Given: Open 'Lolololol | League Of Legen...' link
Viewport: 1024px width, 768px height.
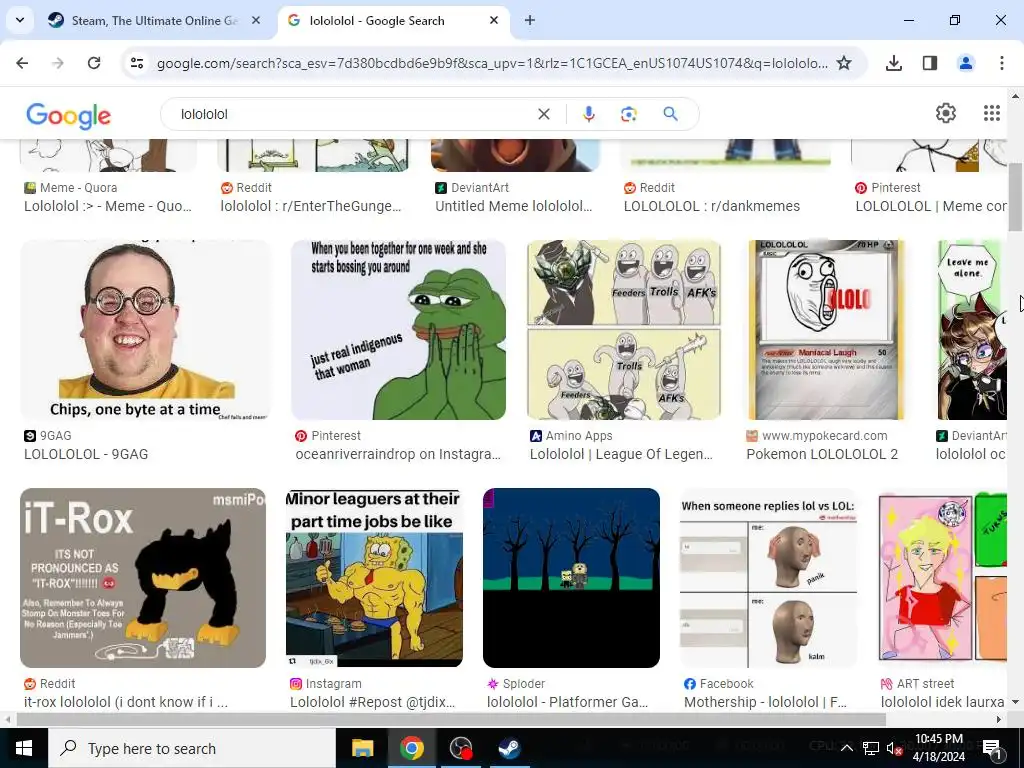Looking at the screenshot, I should (621, 454).
